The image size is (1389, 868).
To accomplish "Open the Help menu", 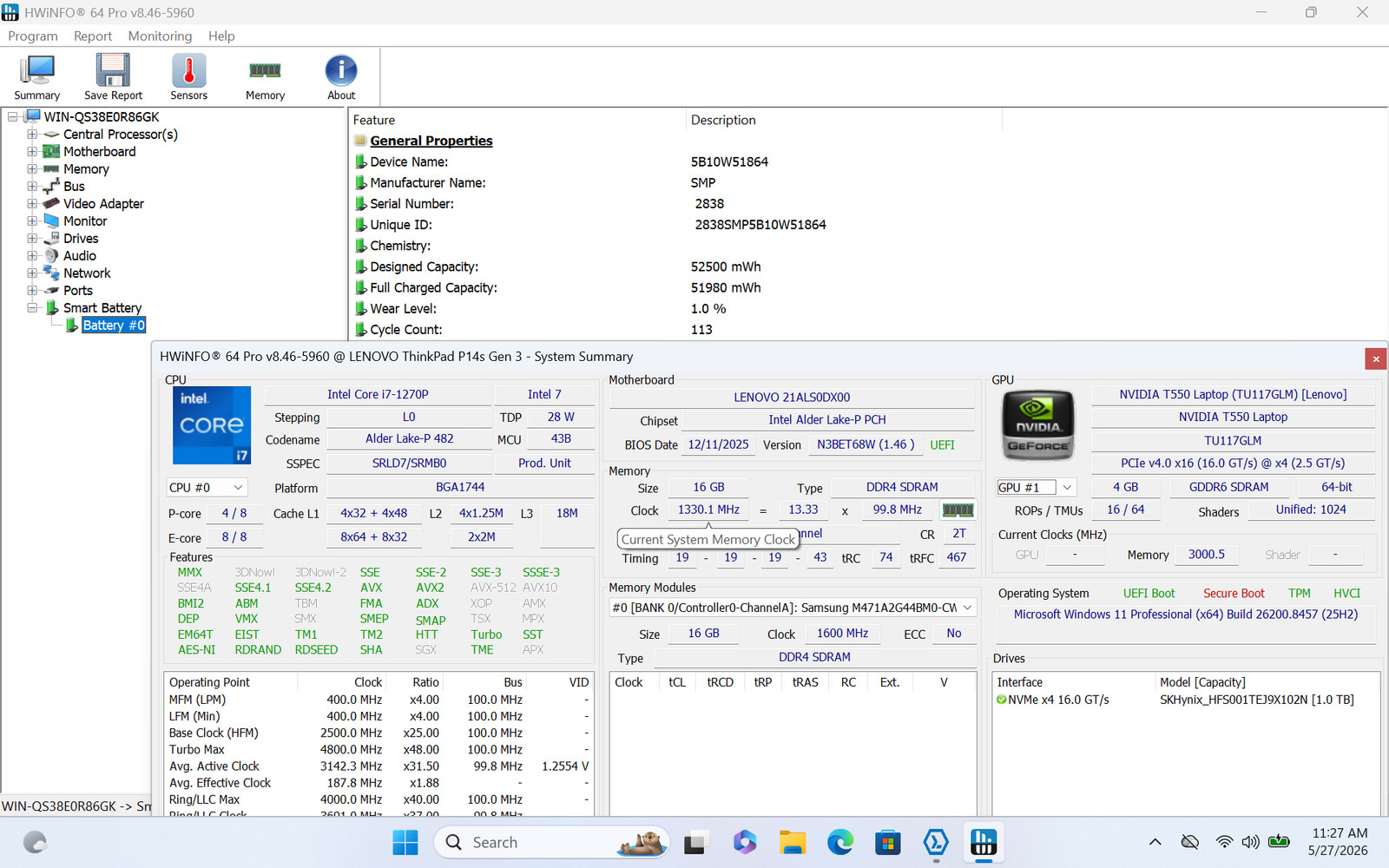I will click(221, 36).
